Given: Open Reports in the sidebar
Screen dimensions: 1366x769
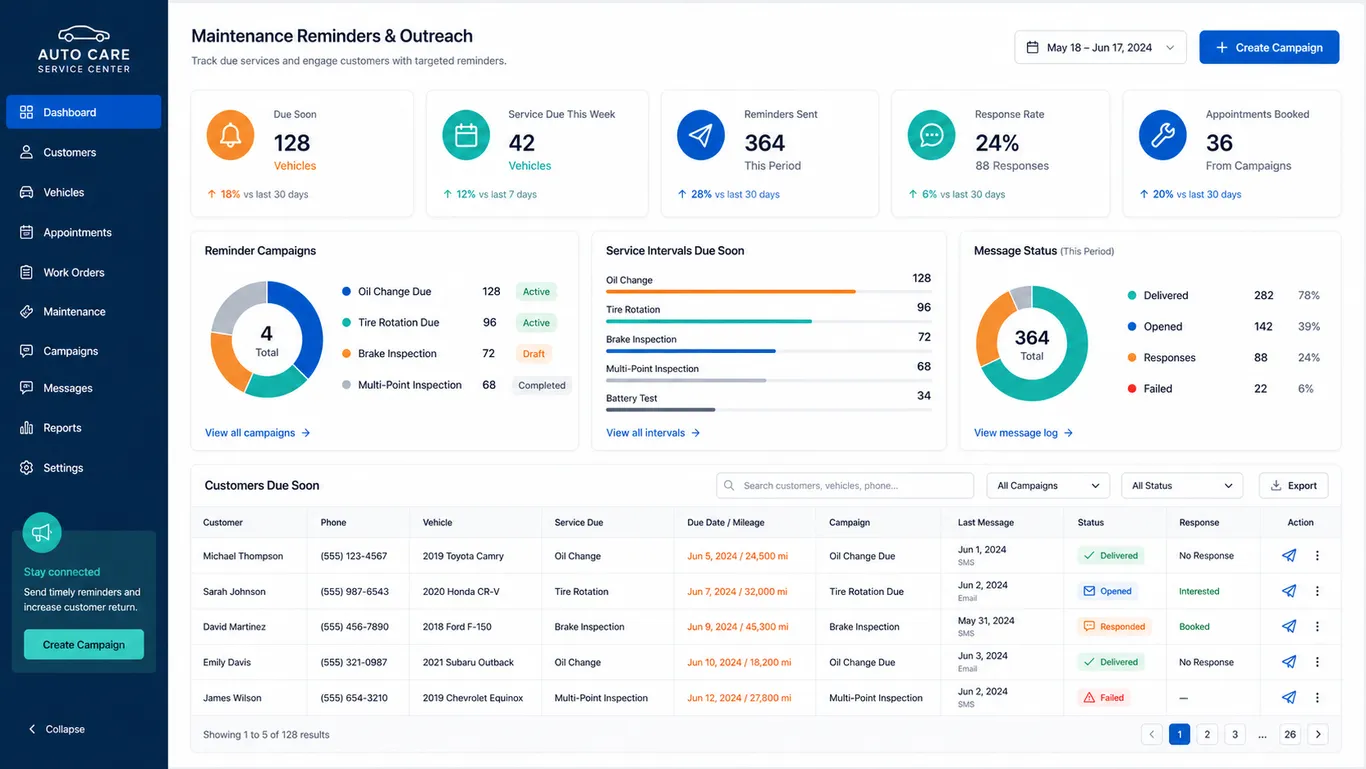Looking at the screenshot, I should point(84,428).
